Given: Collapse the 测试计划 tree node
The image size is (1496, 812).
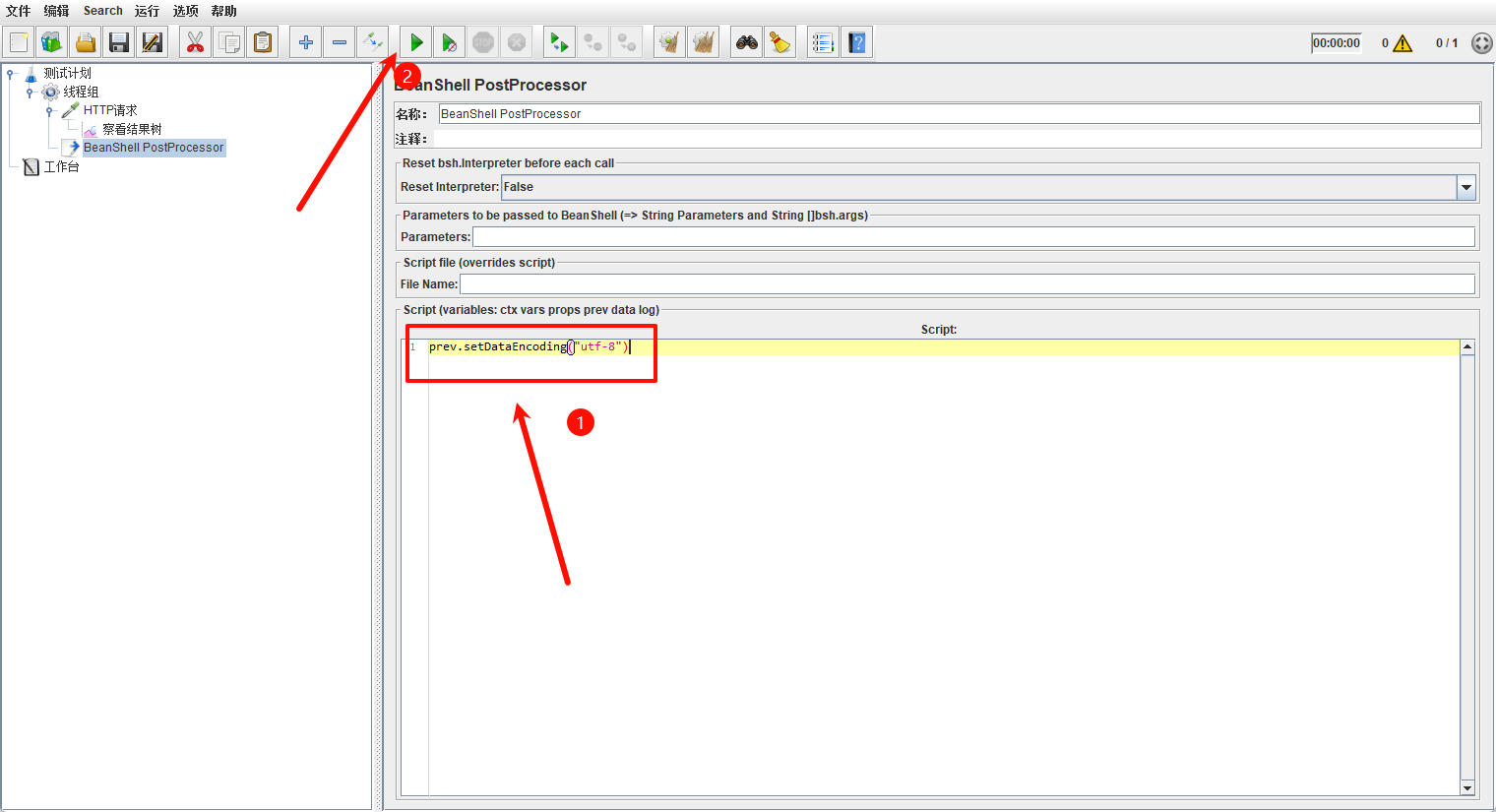Looking at the screenshot, I should pos(11,74).
